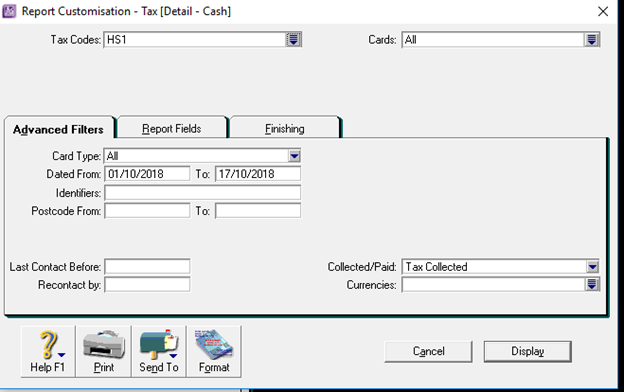This screenshot has width=624, height=392.
Task: Click the Cards field showing All
Action: (x=493, y=40)
